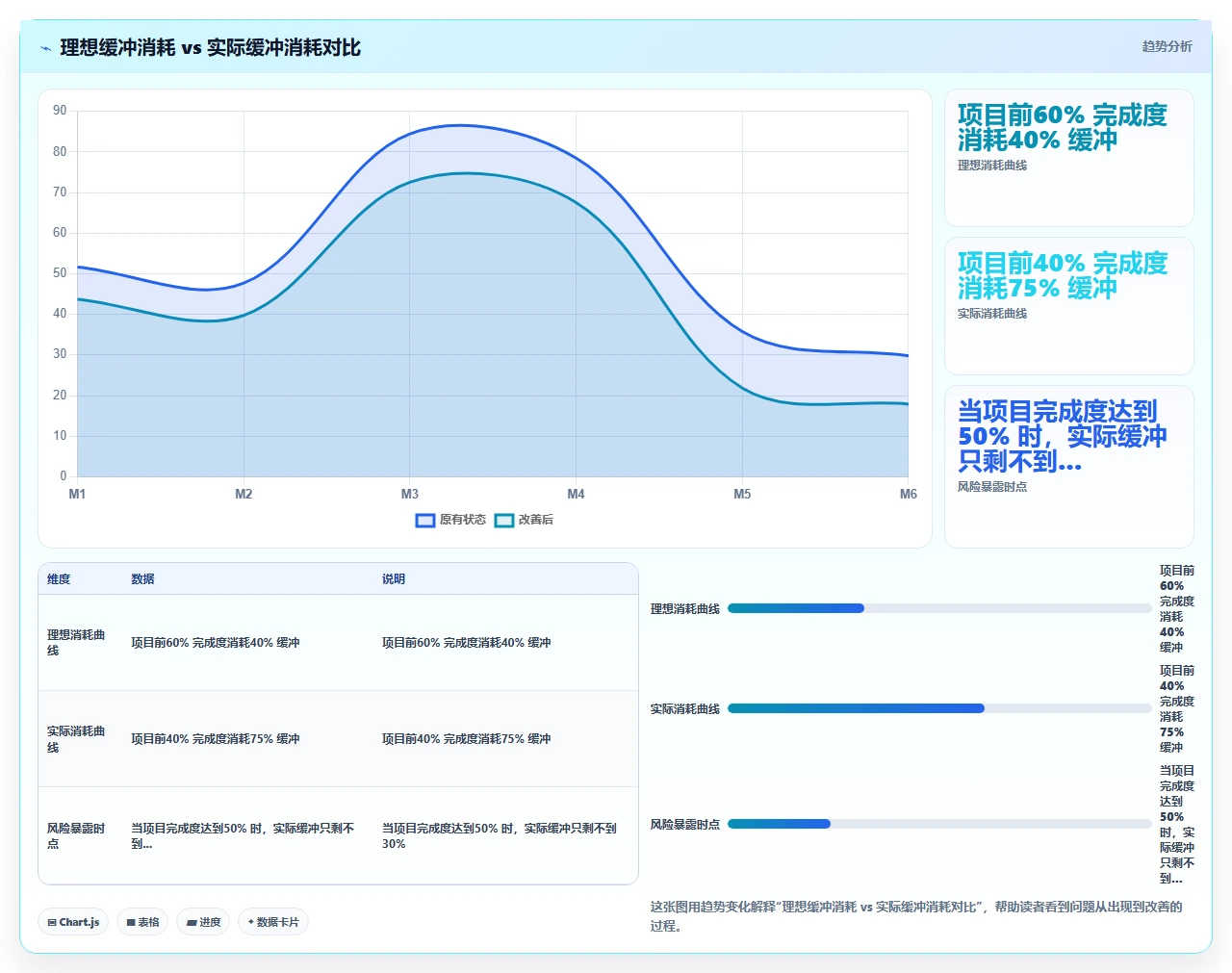Click the 风险暴露时点 progress bar
Screen dimensions: 1232x973
point(939,824)
